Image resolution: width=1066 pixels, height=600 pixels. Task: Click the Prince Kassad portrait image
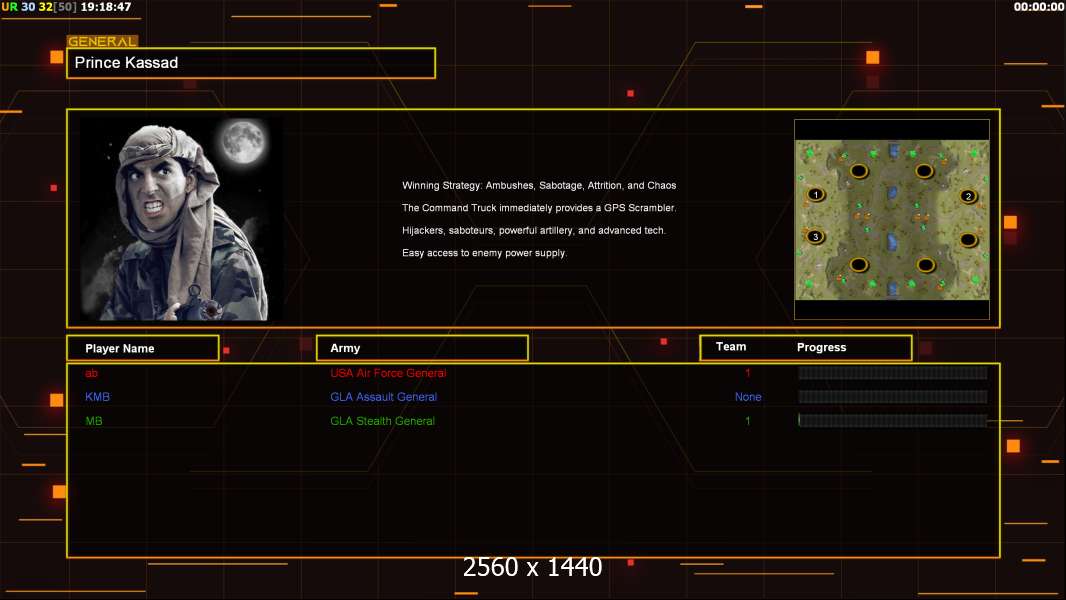[x=182, y=219]
